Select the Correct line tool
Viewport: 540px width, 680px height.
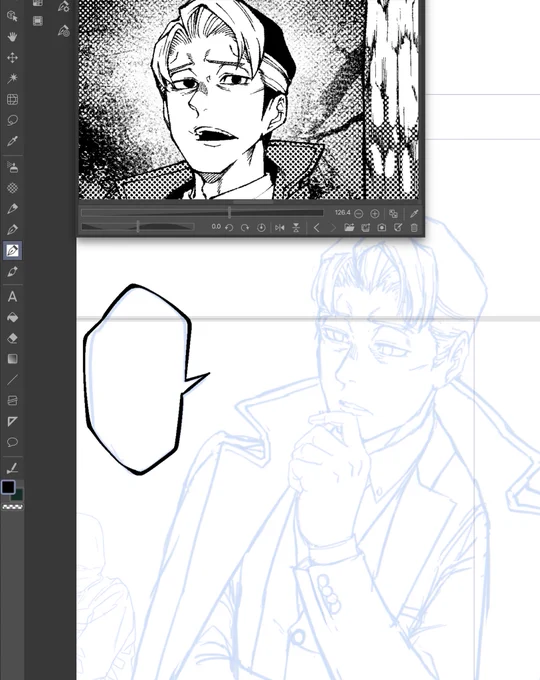coord(12,468)
